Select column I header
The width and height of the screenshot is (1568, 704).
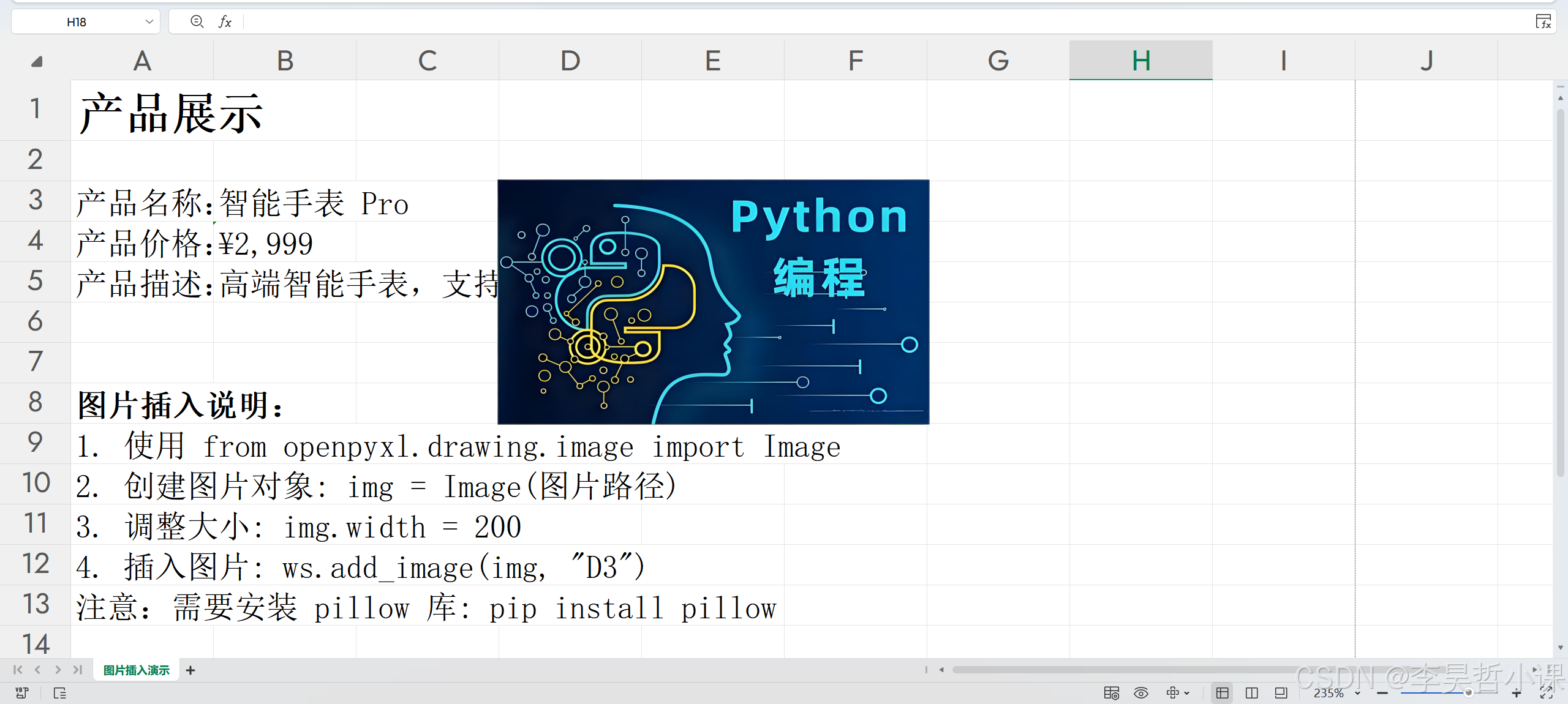[1284, 61]
